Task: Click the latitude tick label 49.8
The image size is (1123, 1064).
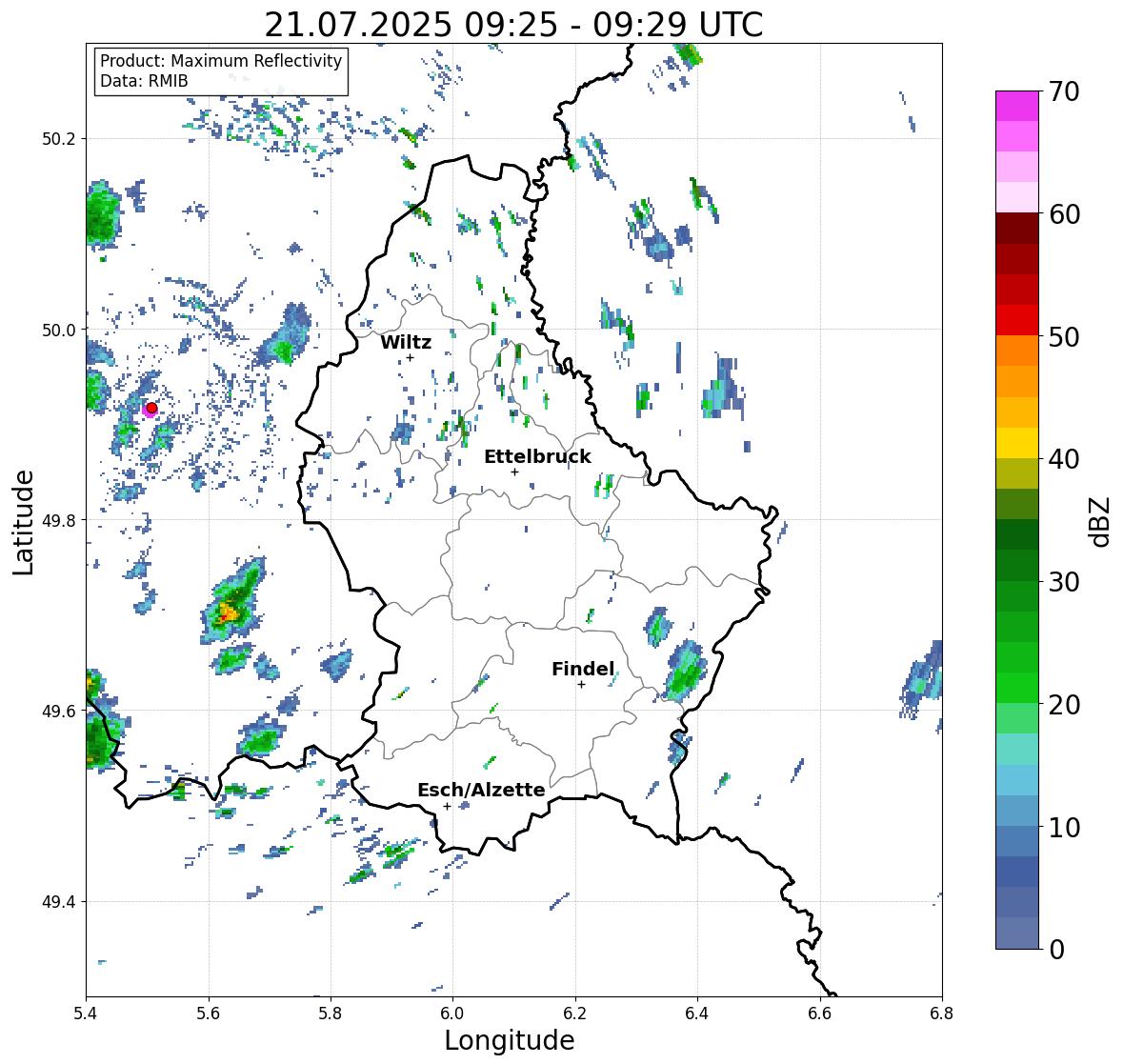Action: 59,520
